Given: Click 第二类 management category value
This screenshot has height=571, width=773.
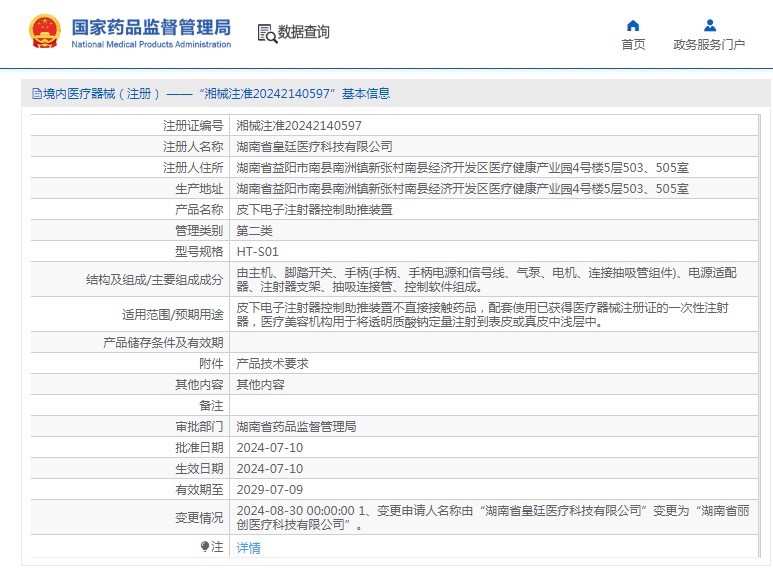Looking at the screenshot, I should pyautogui.click(x=254, y=231).
